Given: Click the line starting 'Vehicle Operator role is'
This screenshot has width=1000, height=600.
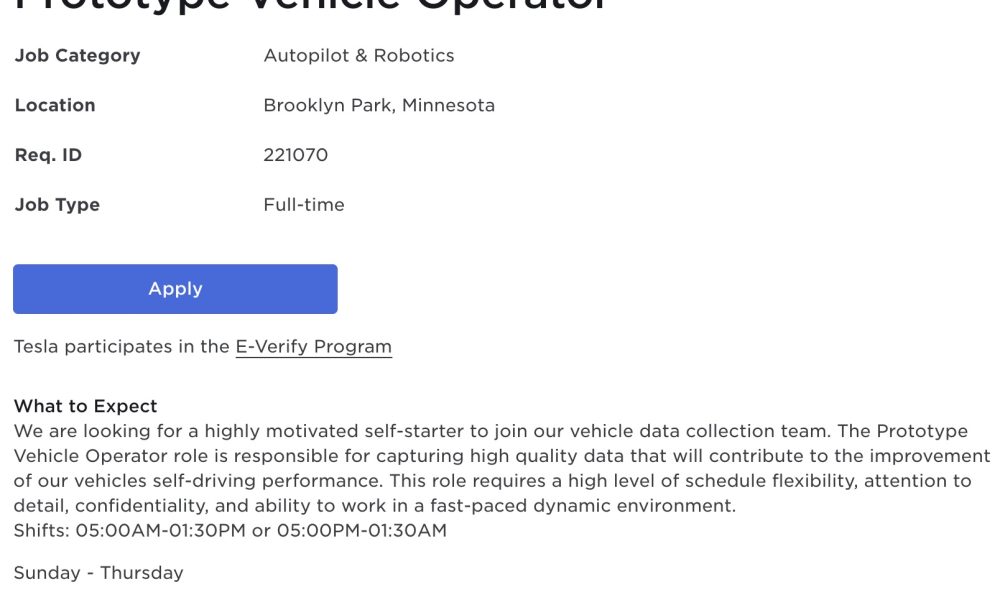Looking at the screenshot, I should [502, 457].
